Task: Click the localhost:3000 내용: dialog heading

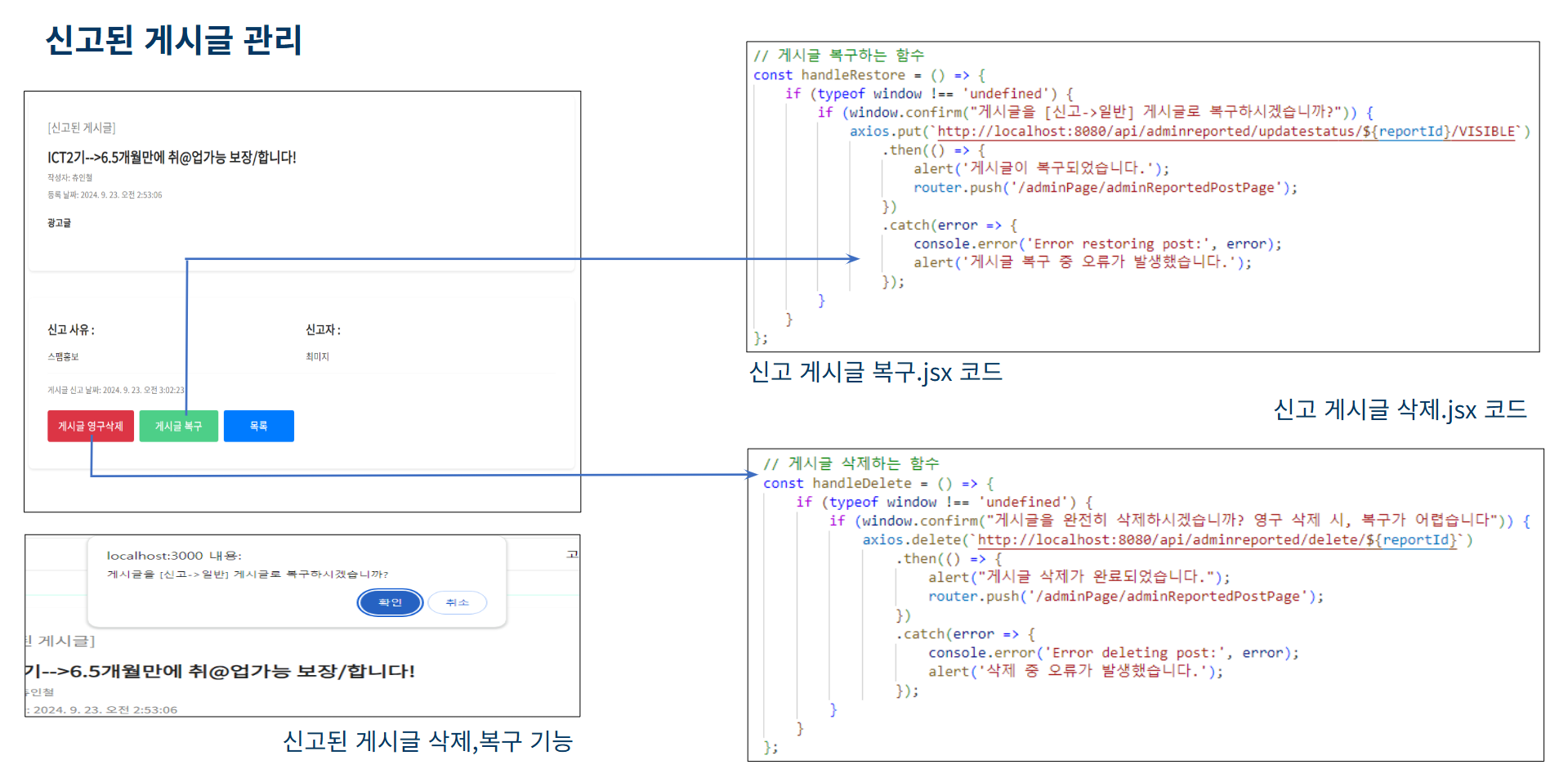Action: click(x=174, y=556)
